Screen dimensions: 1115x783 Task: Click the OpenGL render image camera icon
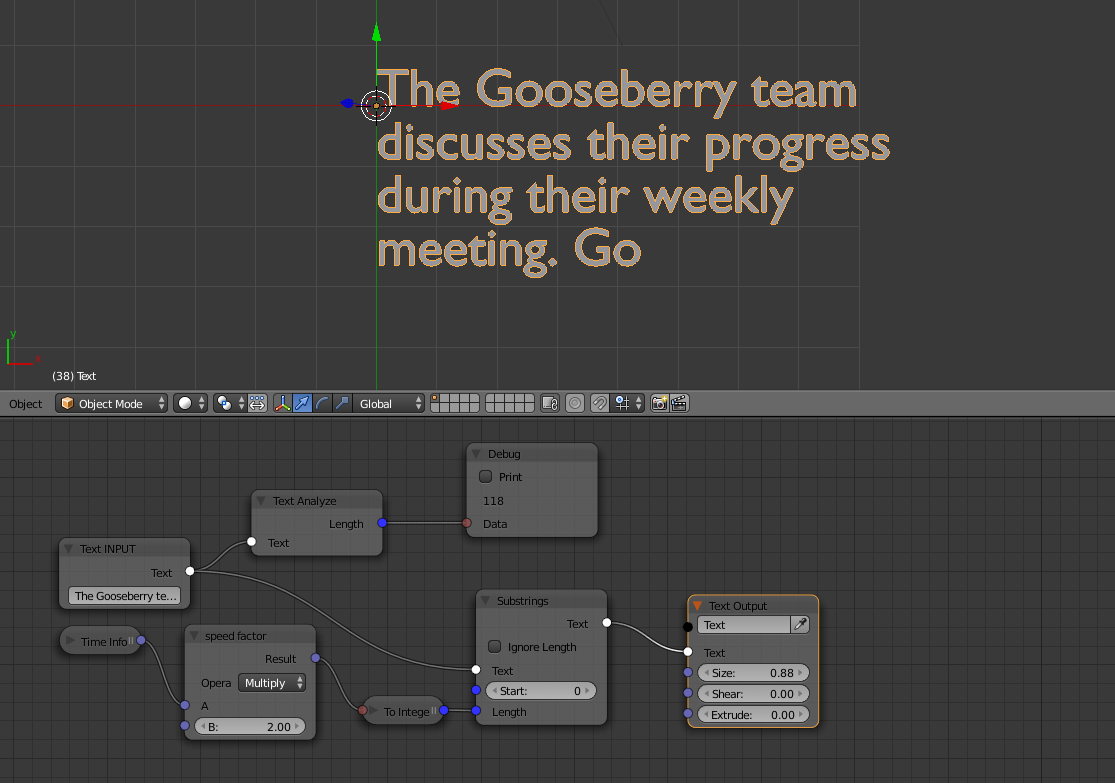659,404
